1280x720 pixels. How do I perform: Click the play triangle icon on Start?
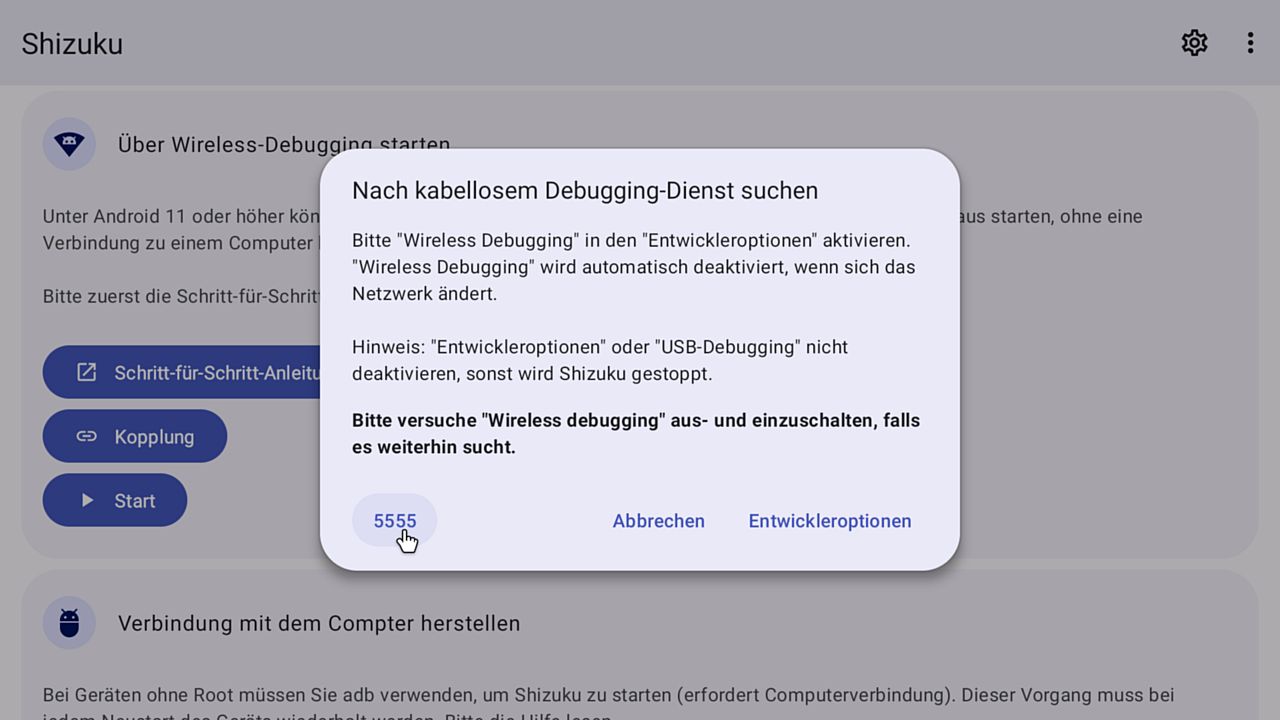pos(87,500)
